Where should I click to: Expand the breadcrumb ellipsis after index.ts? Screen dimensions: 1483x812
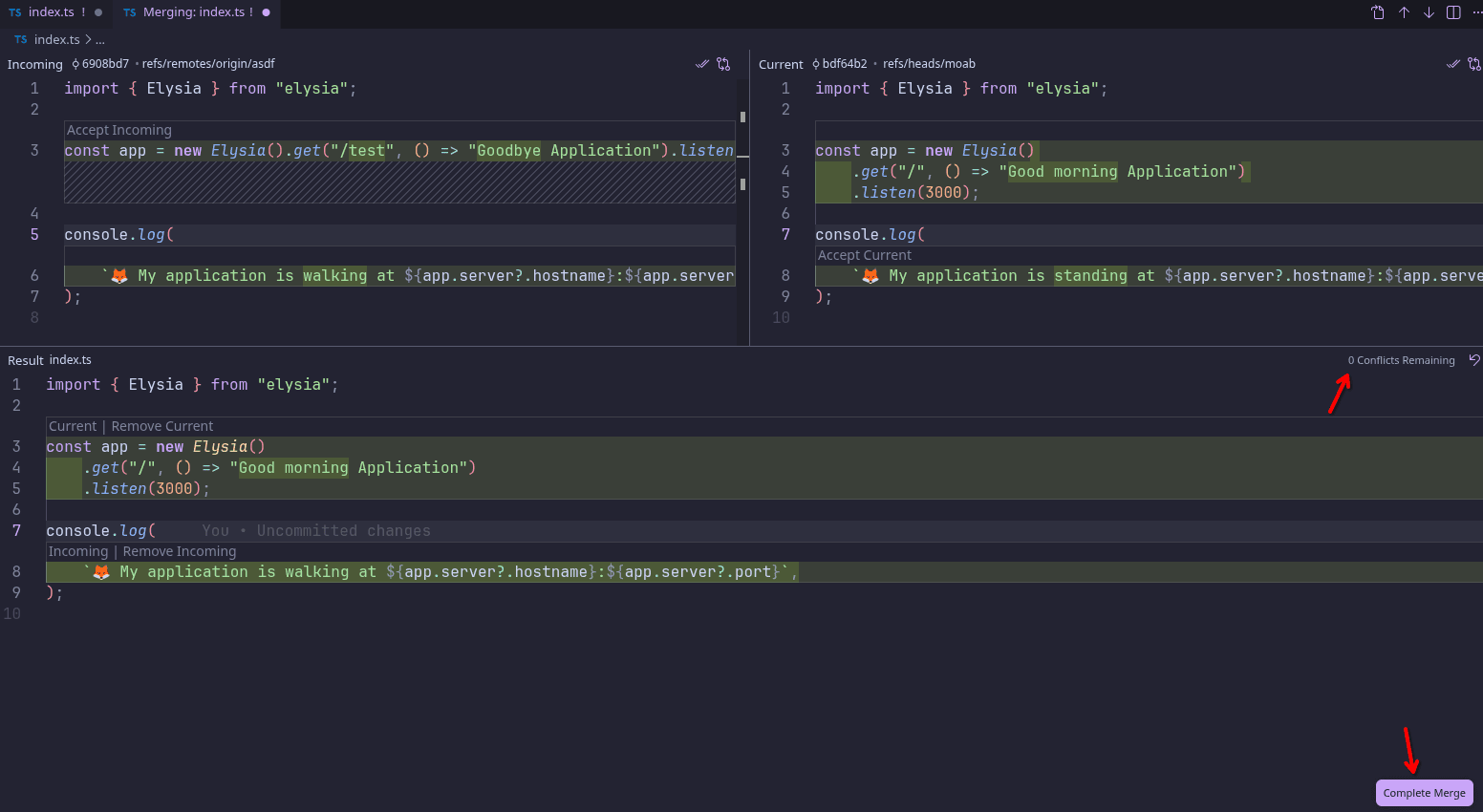[100, 39]
